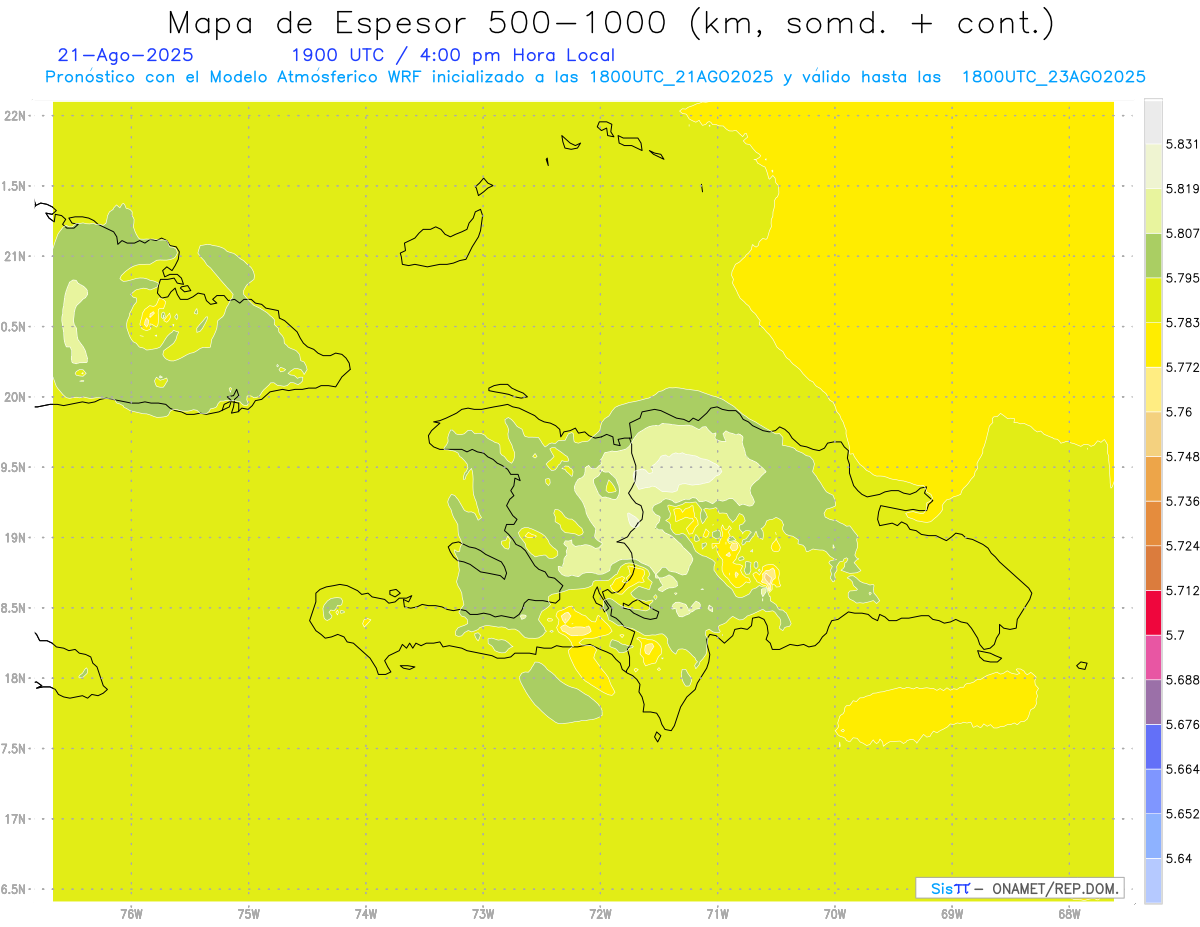Screen dimensions: 1200x927
Task: Click the legend value 5.7
Action: [x=1175, y=635]
